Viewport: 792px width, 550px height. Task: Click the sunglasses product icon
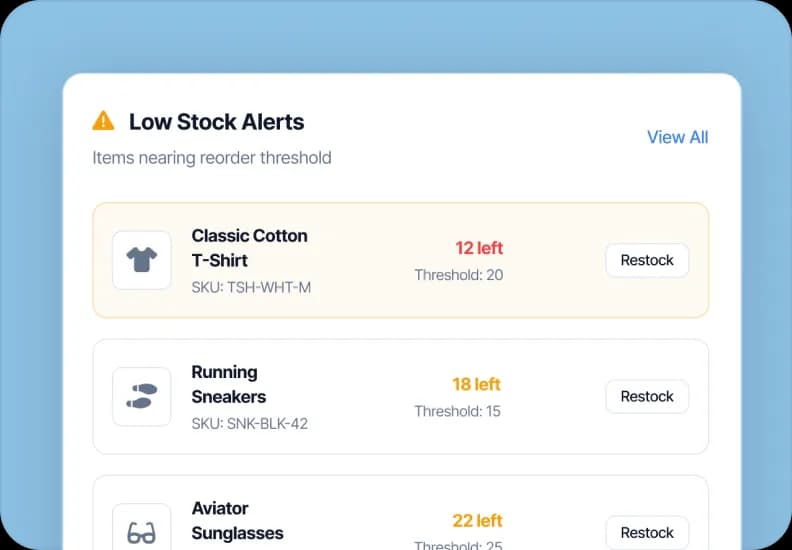click(x=142, y=532)
